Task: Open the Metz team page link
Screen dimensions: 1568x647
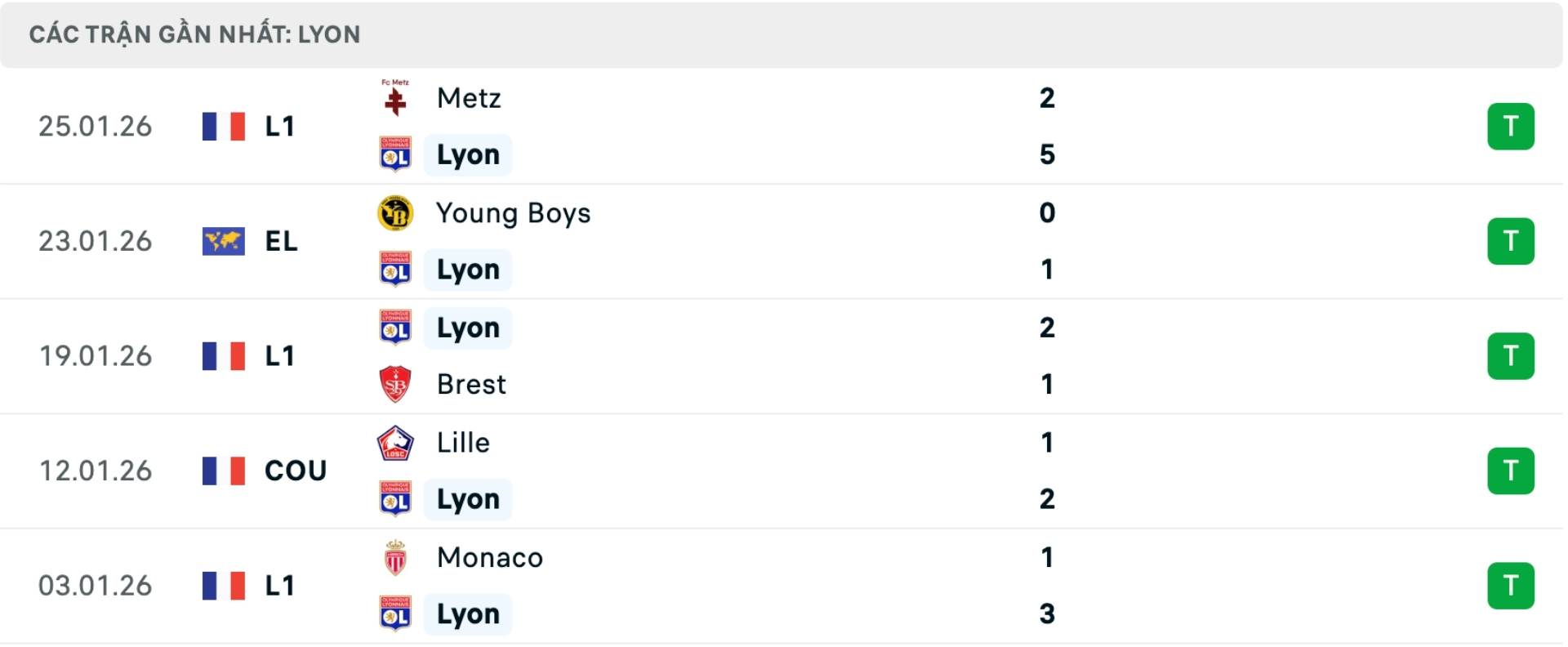Action: point(468,98)
